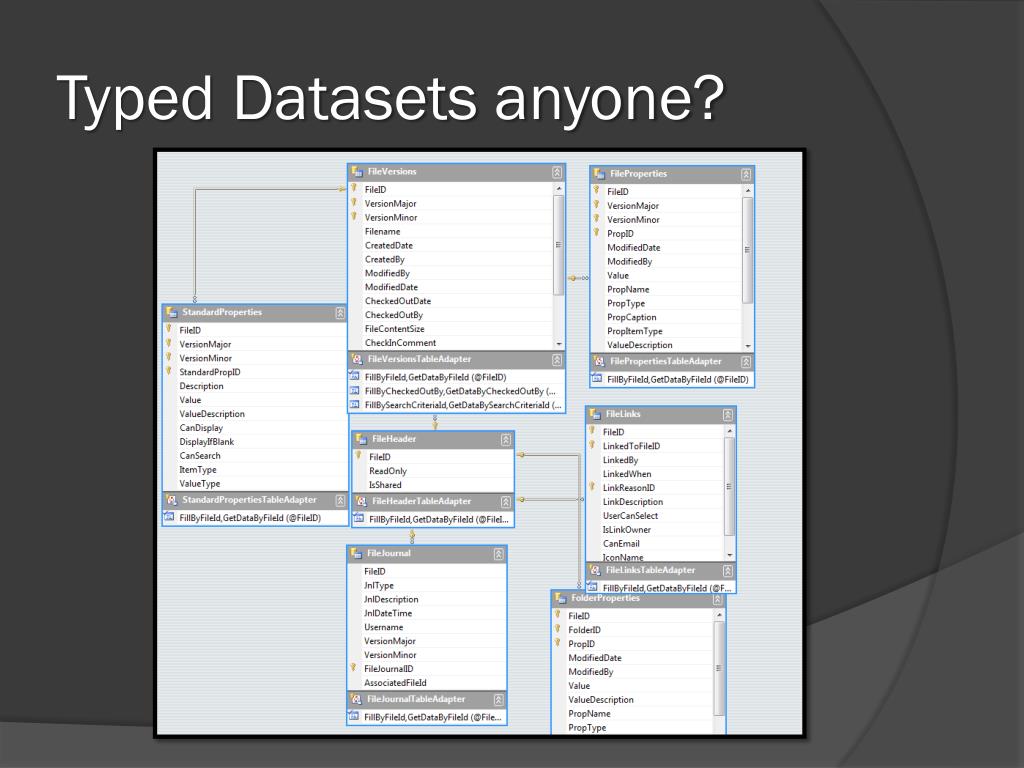This screenshot has width=1024, height=768.
Task: Collapse the StandardProperties table header chevron
Action: click(340, 313)
